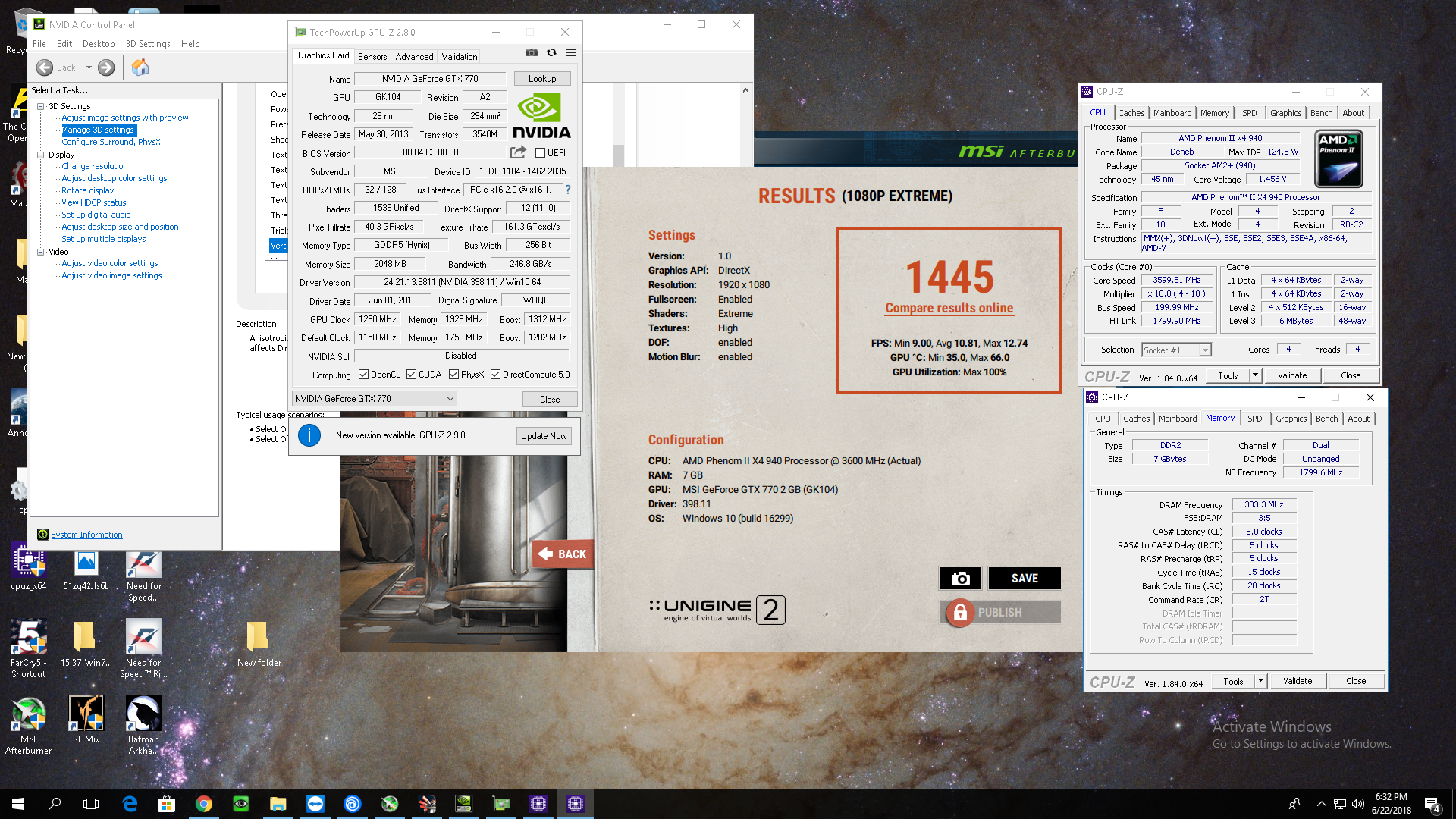Image resolution: width=1456 pixels, height=819 pixels.
Task: Switch to the Advanced tab in GPU-Z
Action: pos(414,57)
